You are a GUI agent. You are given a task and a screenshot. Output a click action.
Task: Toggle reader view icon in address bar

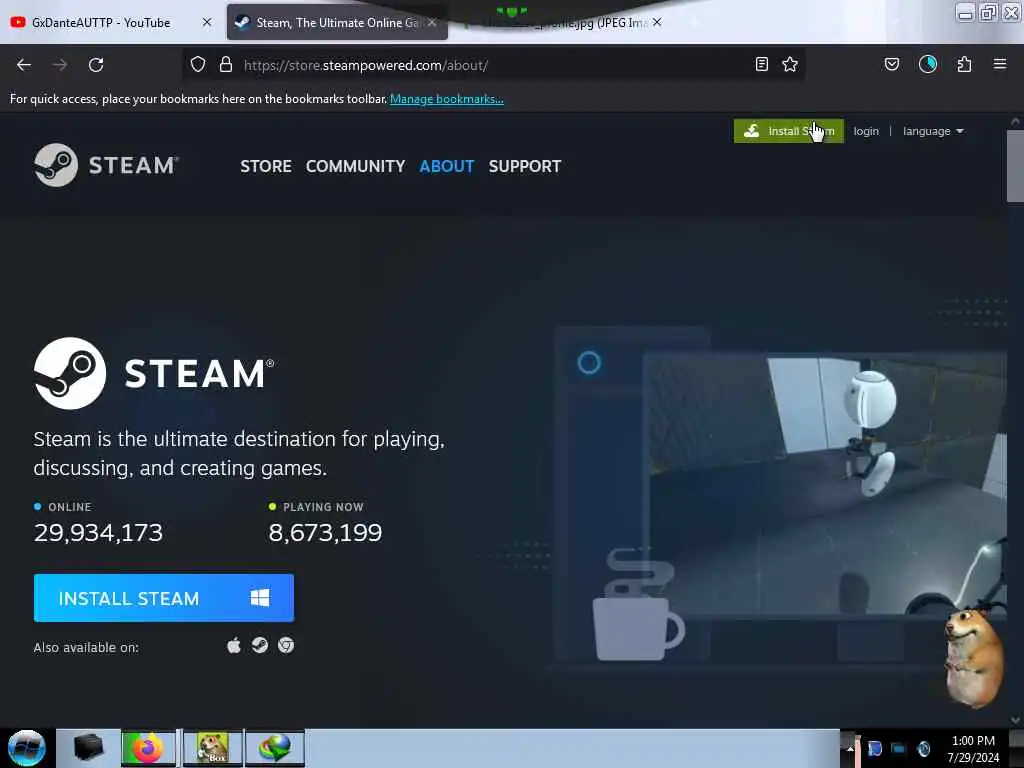[761, 64]
